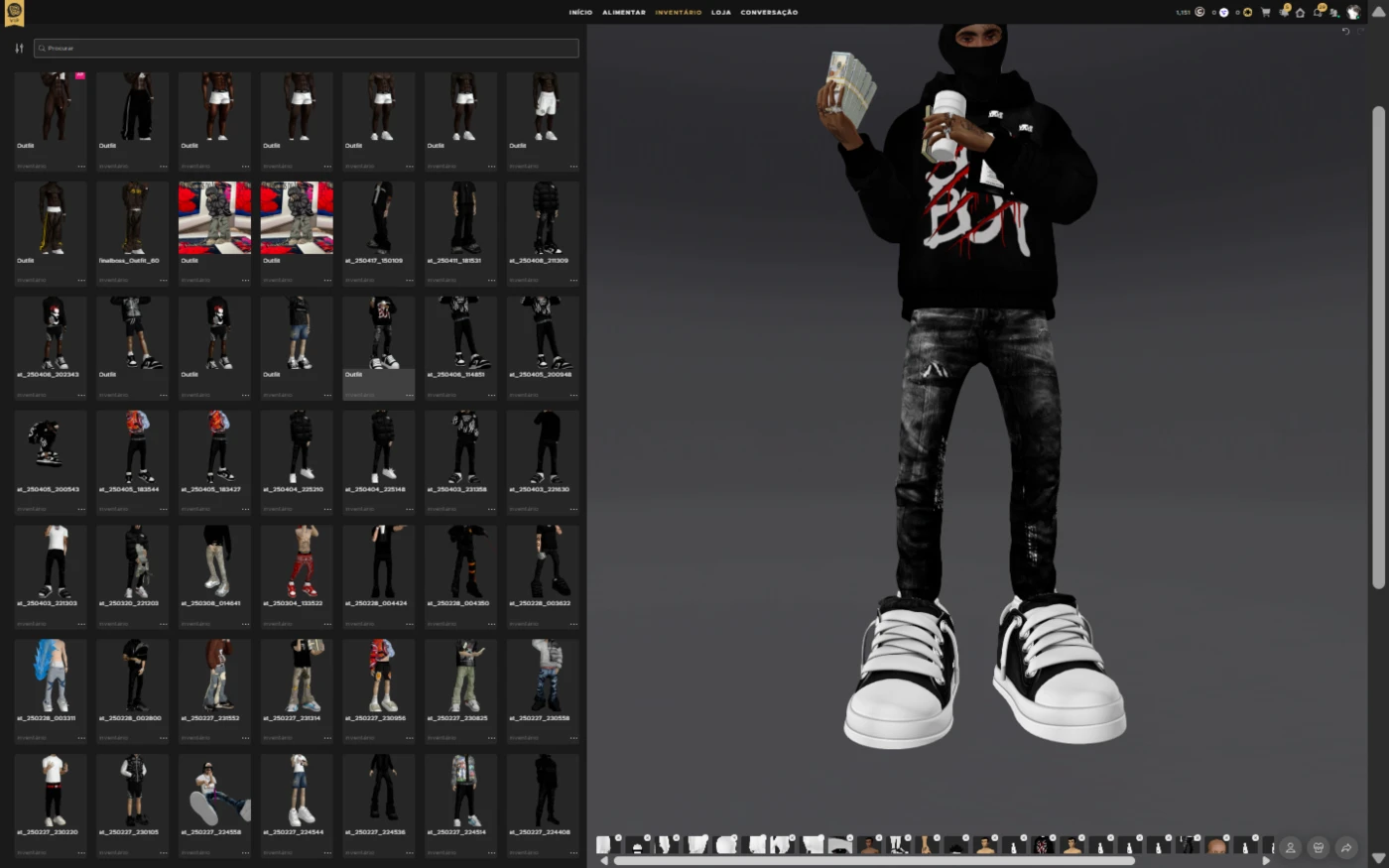Select the at_250411_181531 outfit thumbnail

pos(460,217)
